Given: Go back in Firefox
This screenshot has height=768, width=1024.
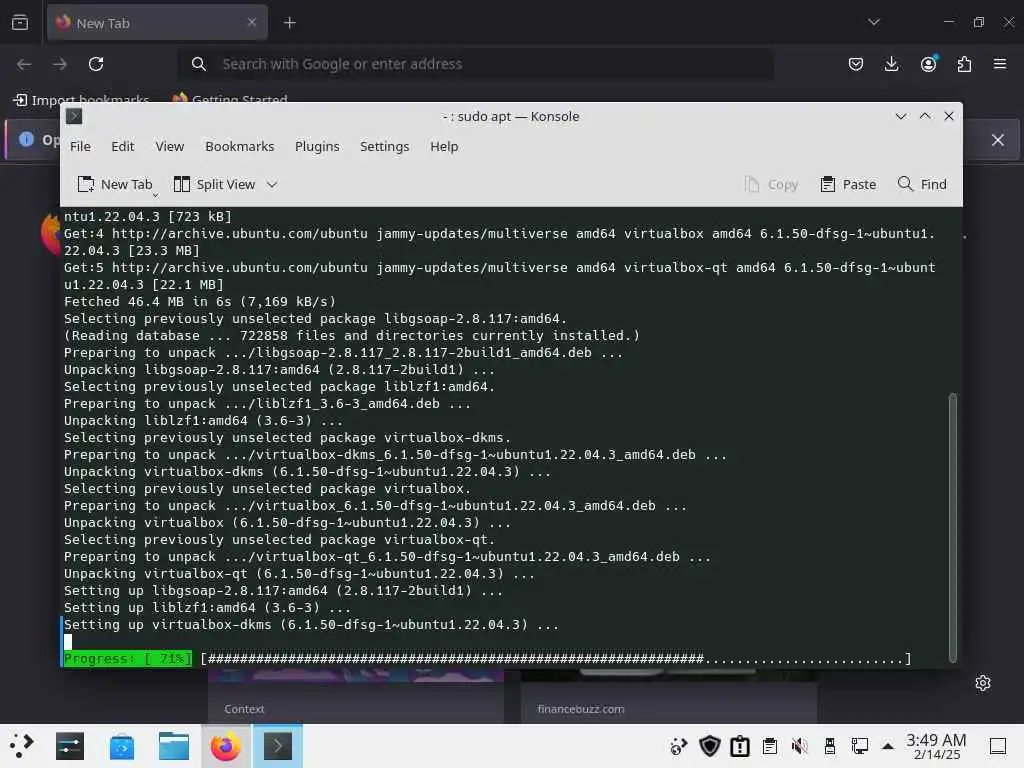Looking at the screenshot, I should click(x=24, y=64).
